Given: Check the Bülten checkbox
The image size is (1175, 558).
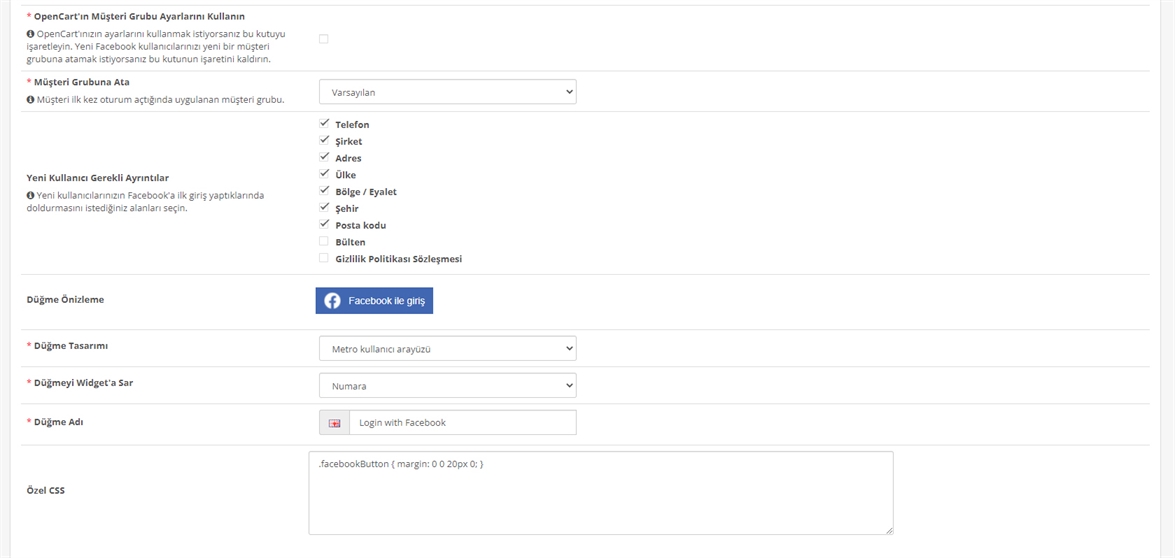Looking at the screenshot, I should (x=324, y=241).
